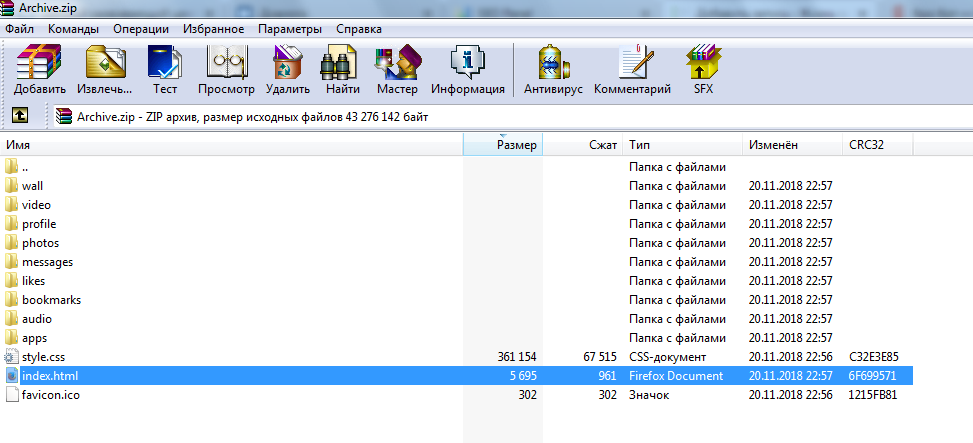Select the favicon.ico file name
Screen dimensions: 973x443
(x=50, y=395)
